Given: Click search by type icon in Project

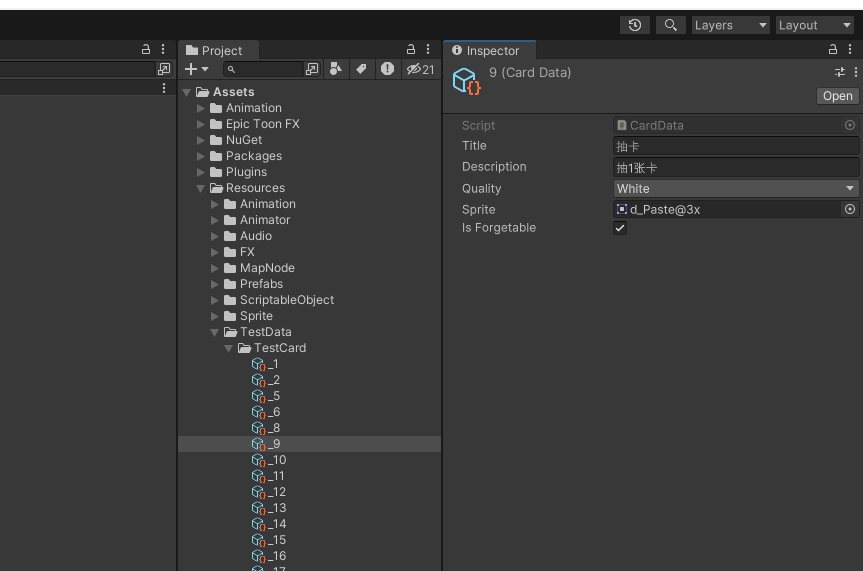Looking at the screenshot, I should pyautogui.click(x=336, y=69).
